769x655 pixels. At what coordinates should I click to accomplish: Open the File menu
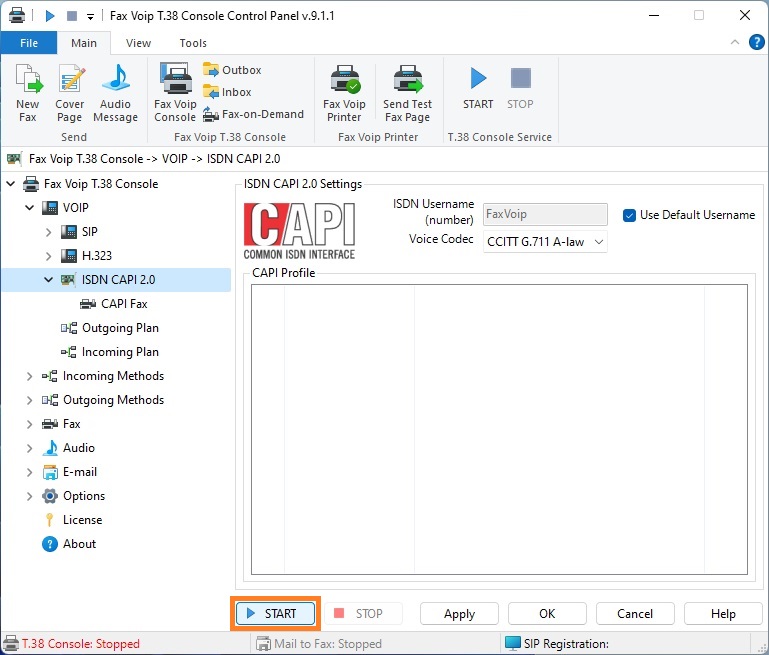[x=29, y=43]
